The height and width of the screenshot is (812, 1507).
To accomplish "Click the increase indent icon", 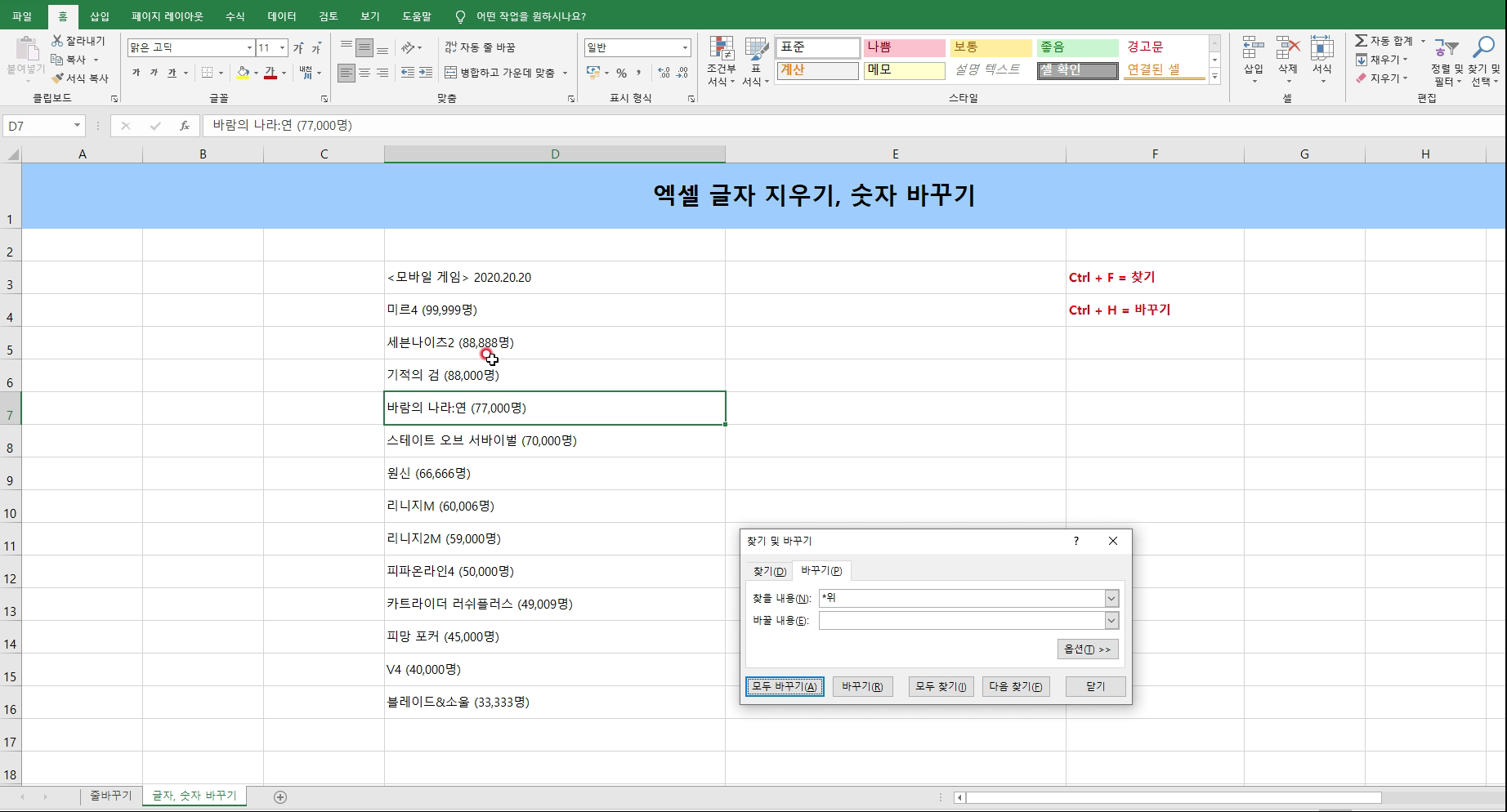I will (x=426, y=73).
